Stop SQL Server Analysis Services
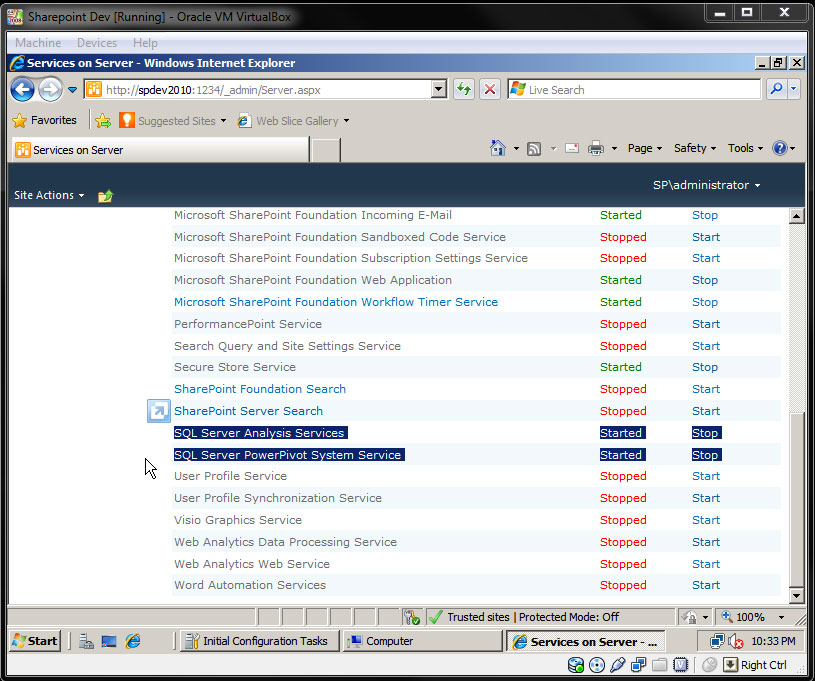The width and height of the screenshot is (815, 681). [706, 433]
